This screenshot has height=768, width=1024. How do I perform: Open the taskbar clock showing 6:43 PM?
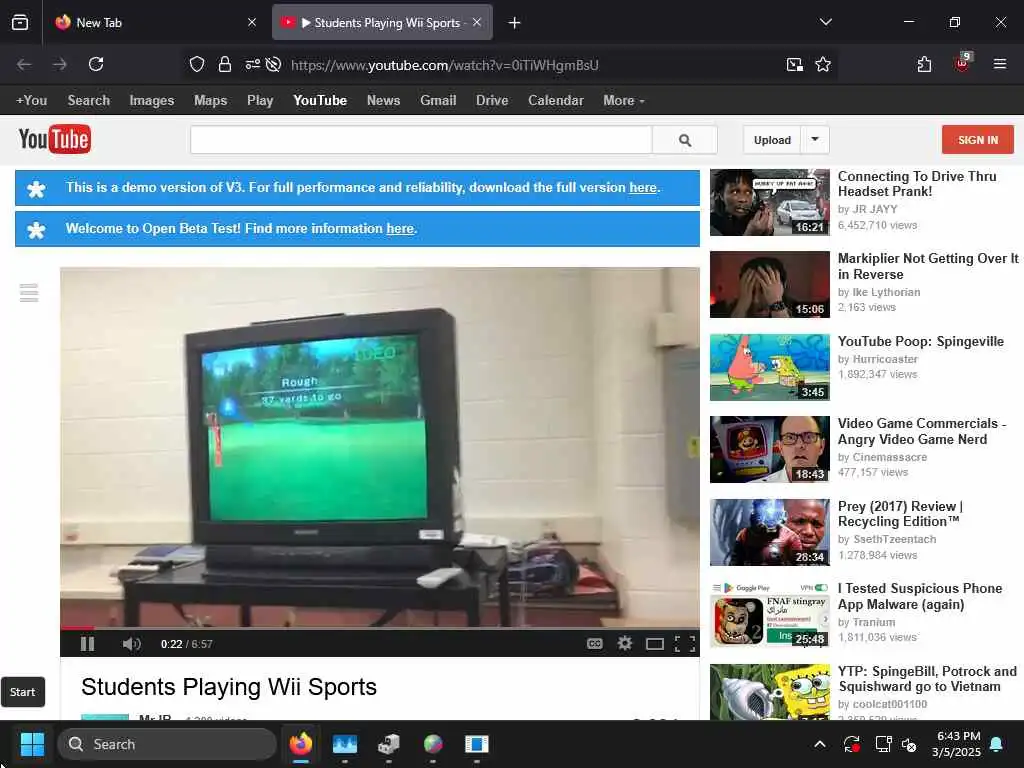coord(957,744)
